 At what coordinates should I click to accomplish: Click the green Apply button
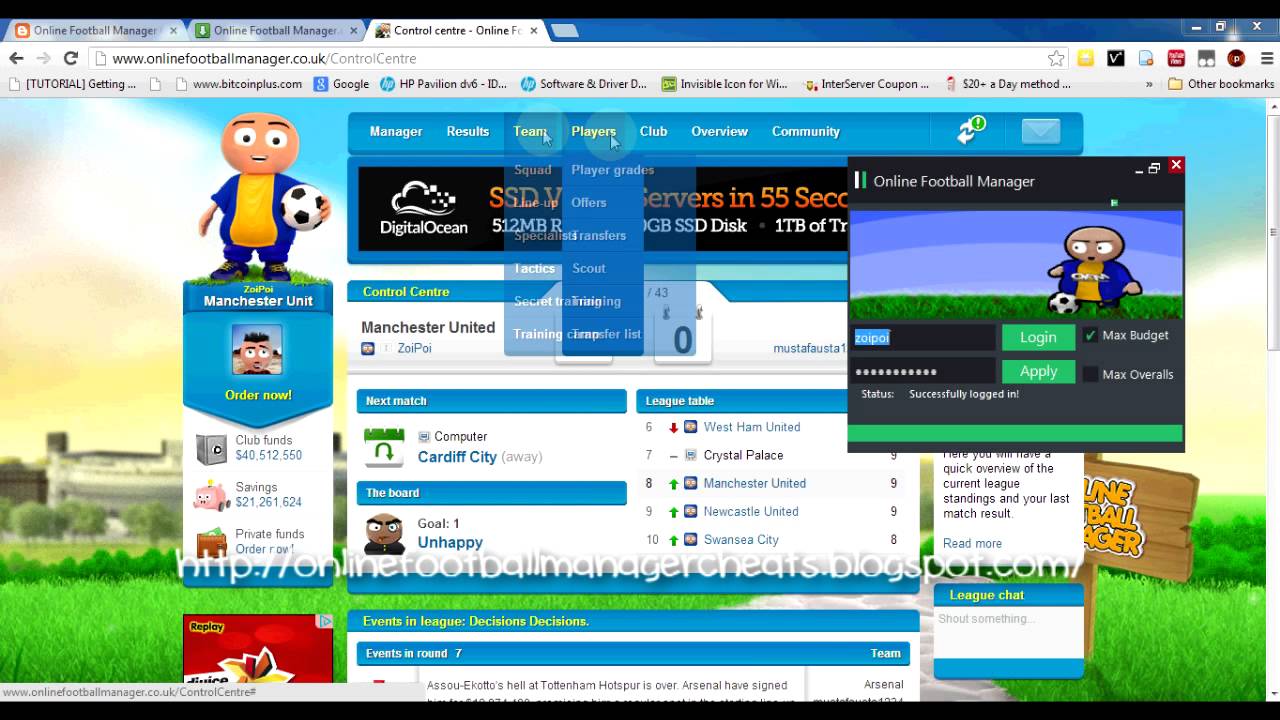pyautogui.click(x=1038, y=371)
